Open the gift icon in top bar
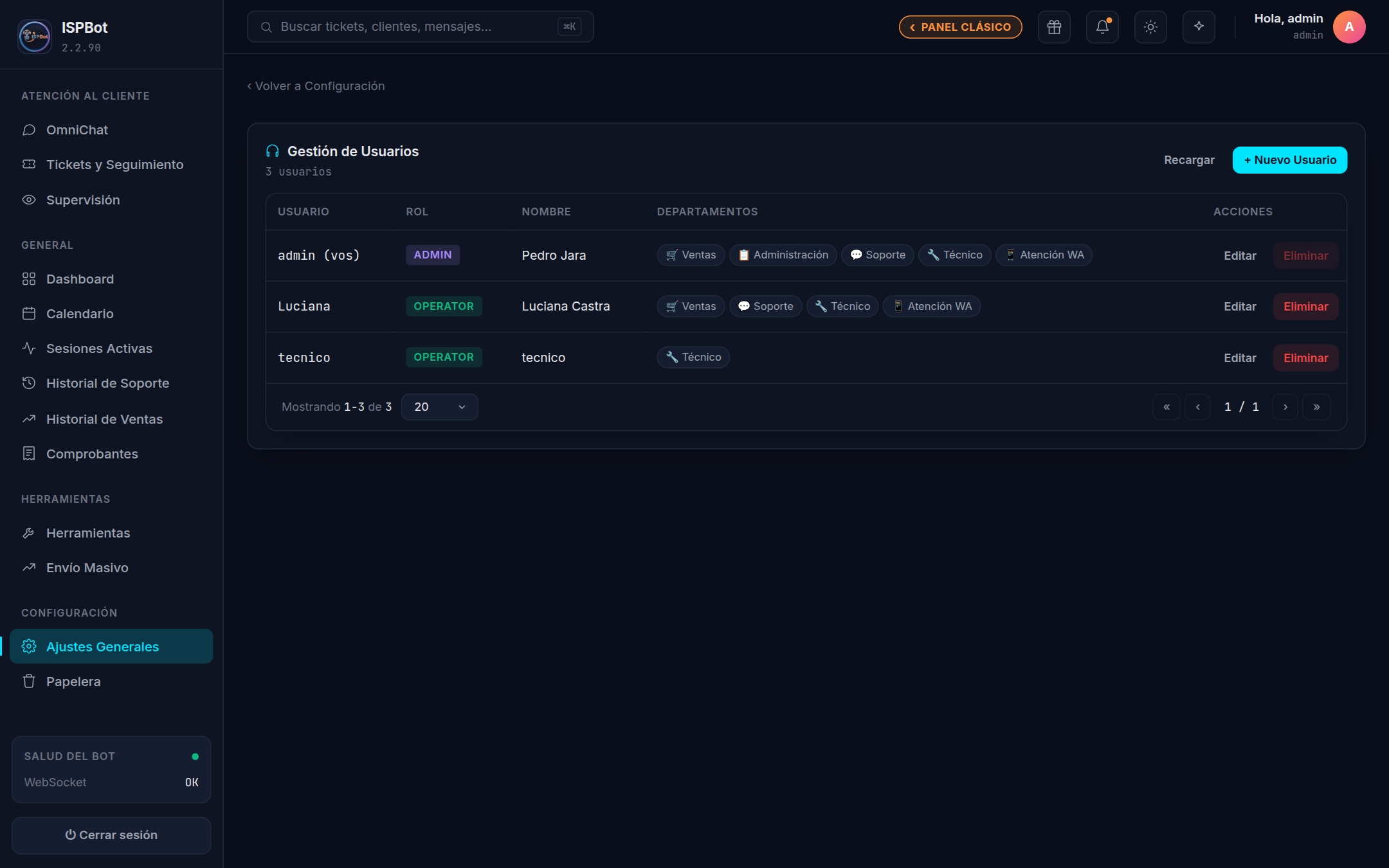 [1054, 27]
